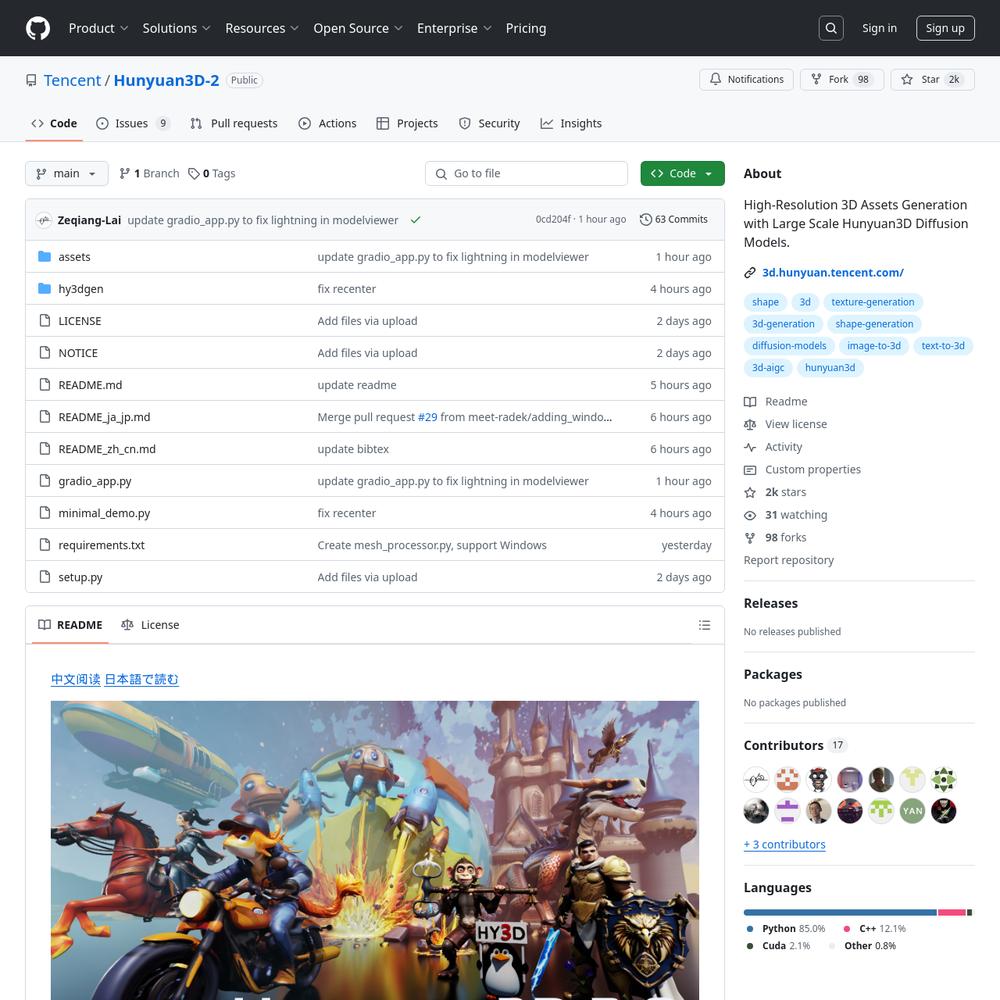Click the green YAN contributor avatar
This screenshot has width=1000, height=1000.
pyautogui.click(x=912, y=811)
